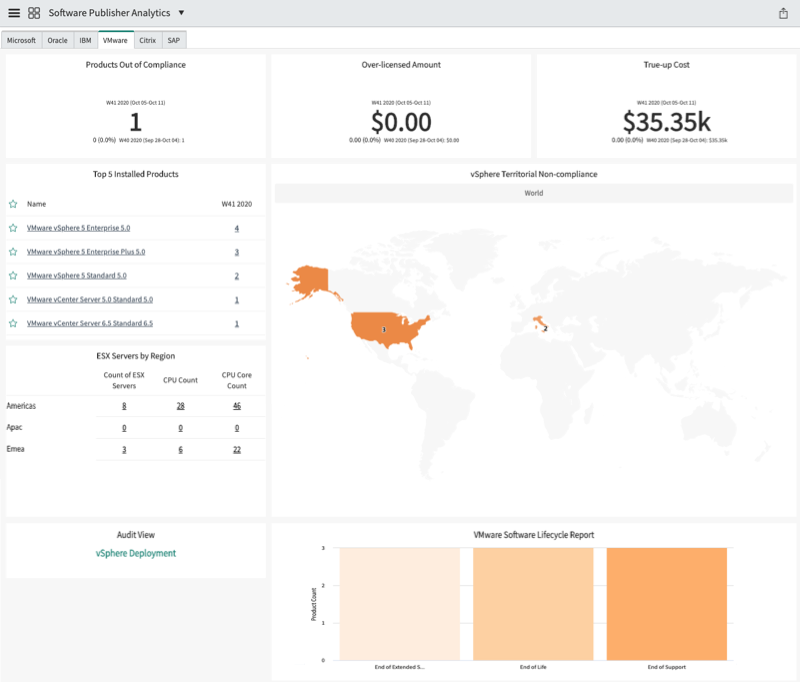Star VMware vCenter Server 5.0 Standard 5.0
Image resolution: width=800 pixels, height=682 pixels.
(x=13, y=299)
